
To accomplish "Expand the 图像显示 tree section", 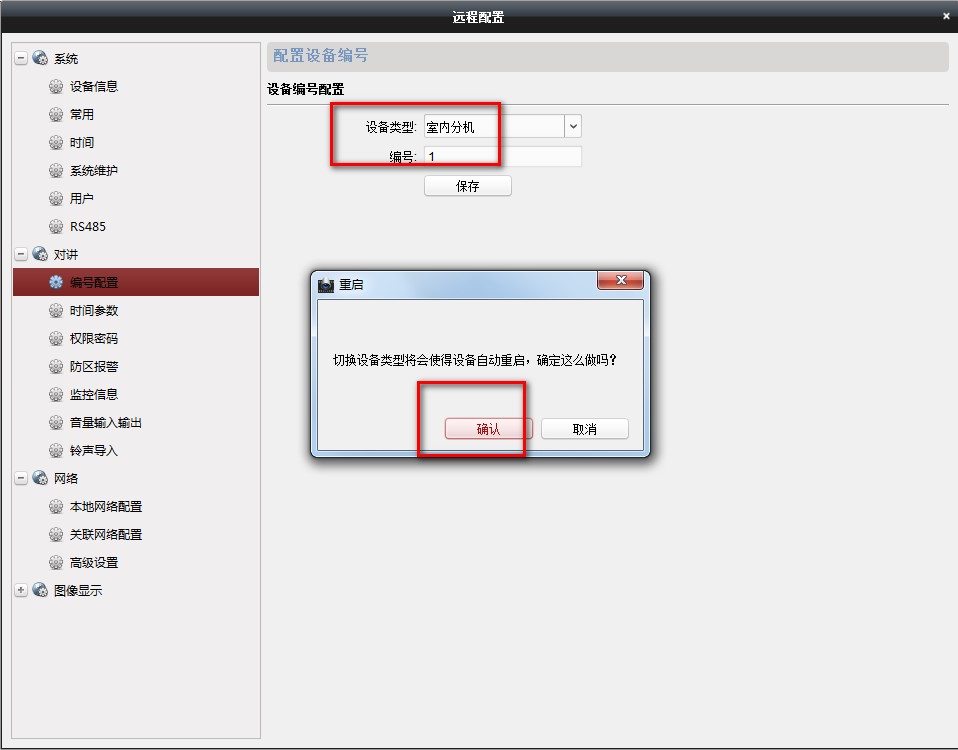I will point(21,591).
